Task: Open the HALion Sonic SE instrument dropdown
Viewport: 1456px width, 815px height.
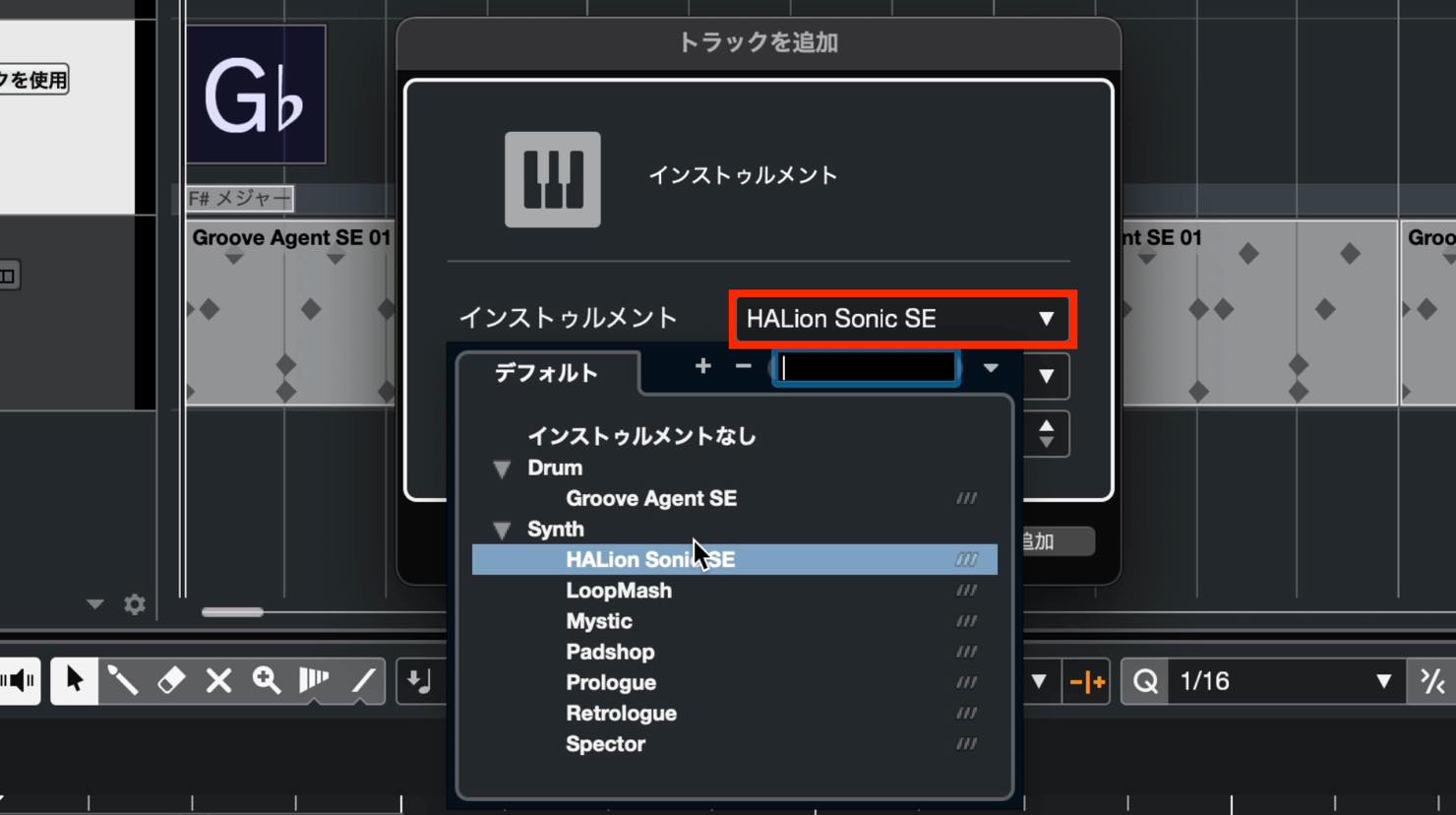Action: 902,319
